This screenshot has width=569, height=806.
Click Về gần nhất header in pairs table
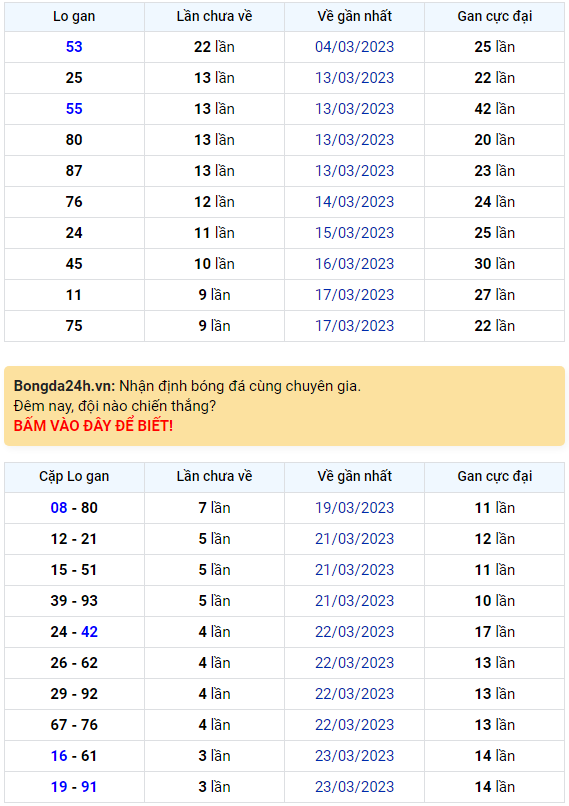[355, 477]
